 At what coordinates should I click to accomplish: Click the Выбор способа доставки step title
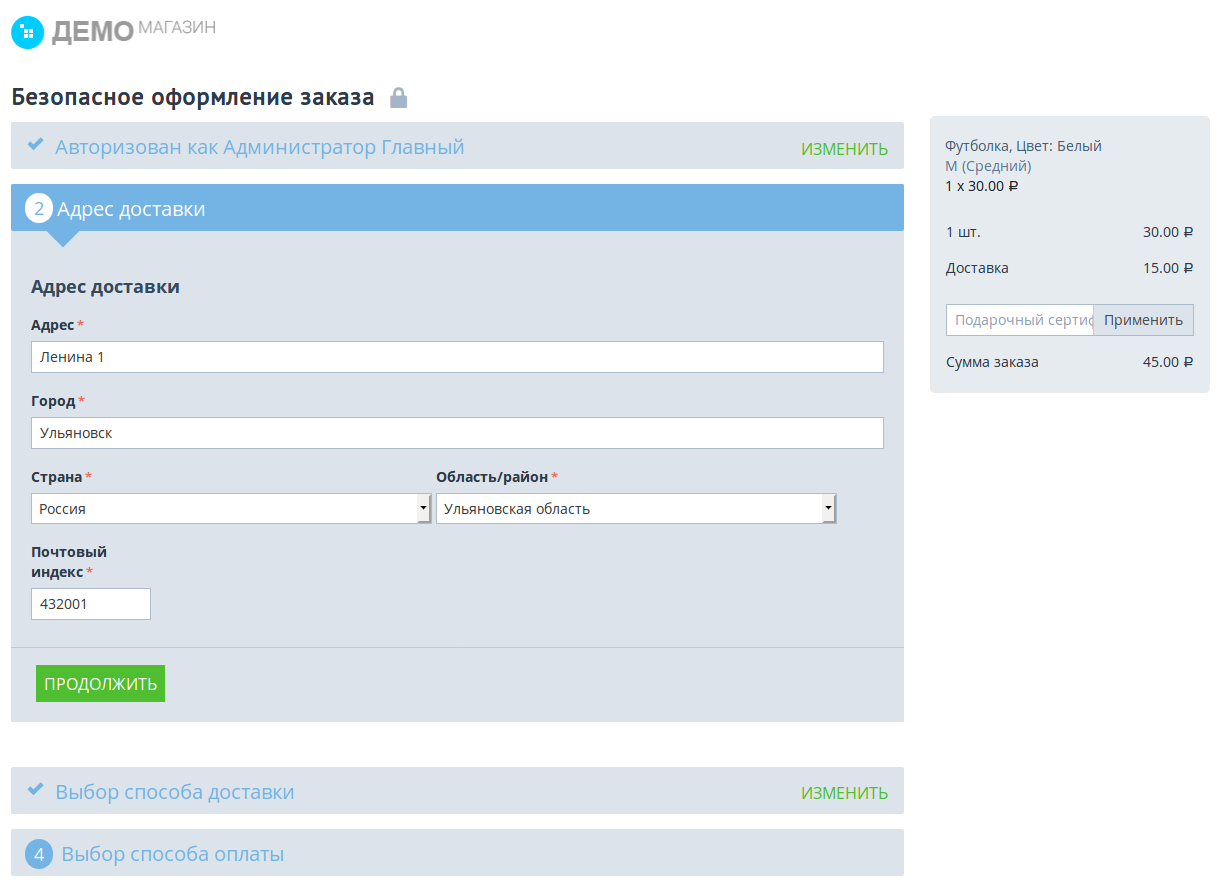[175, 792]
